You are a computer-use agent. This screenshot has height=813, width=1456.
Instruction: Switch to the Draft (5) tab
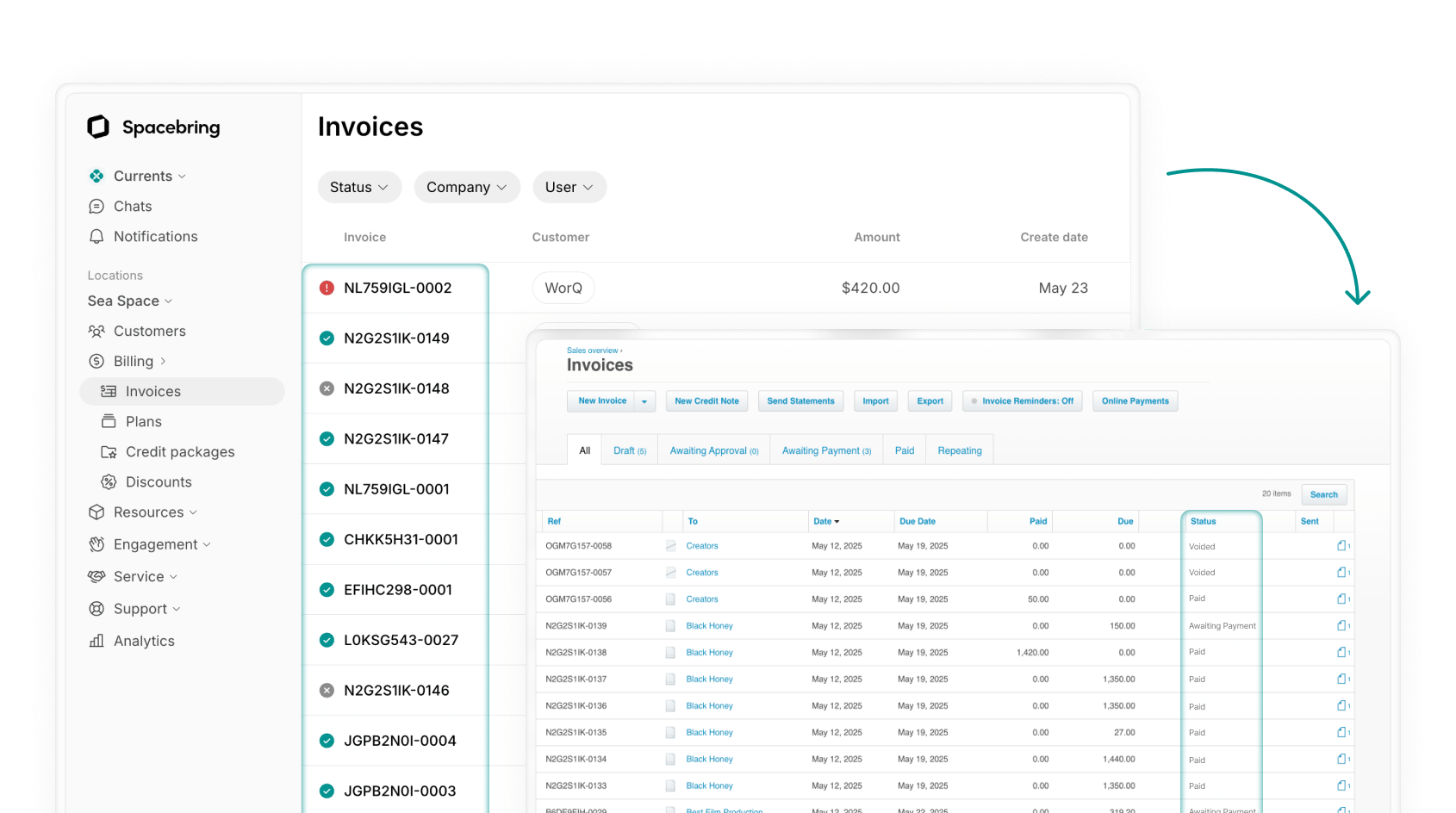(630, 450)
